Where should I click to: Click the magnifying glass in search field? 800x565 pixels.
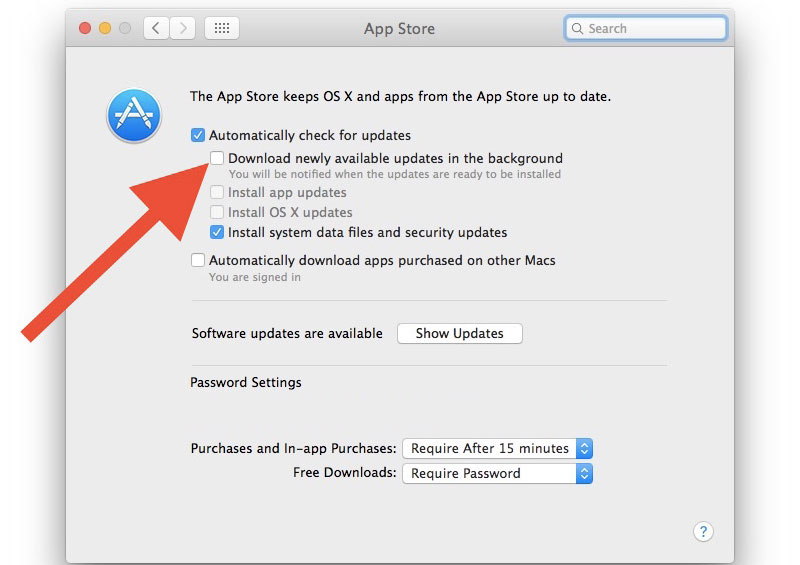point(577,29)
